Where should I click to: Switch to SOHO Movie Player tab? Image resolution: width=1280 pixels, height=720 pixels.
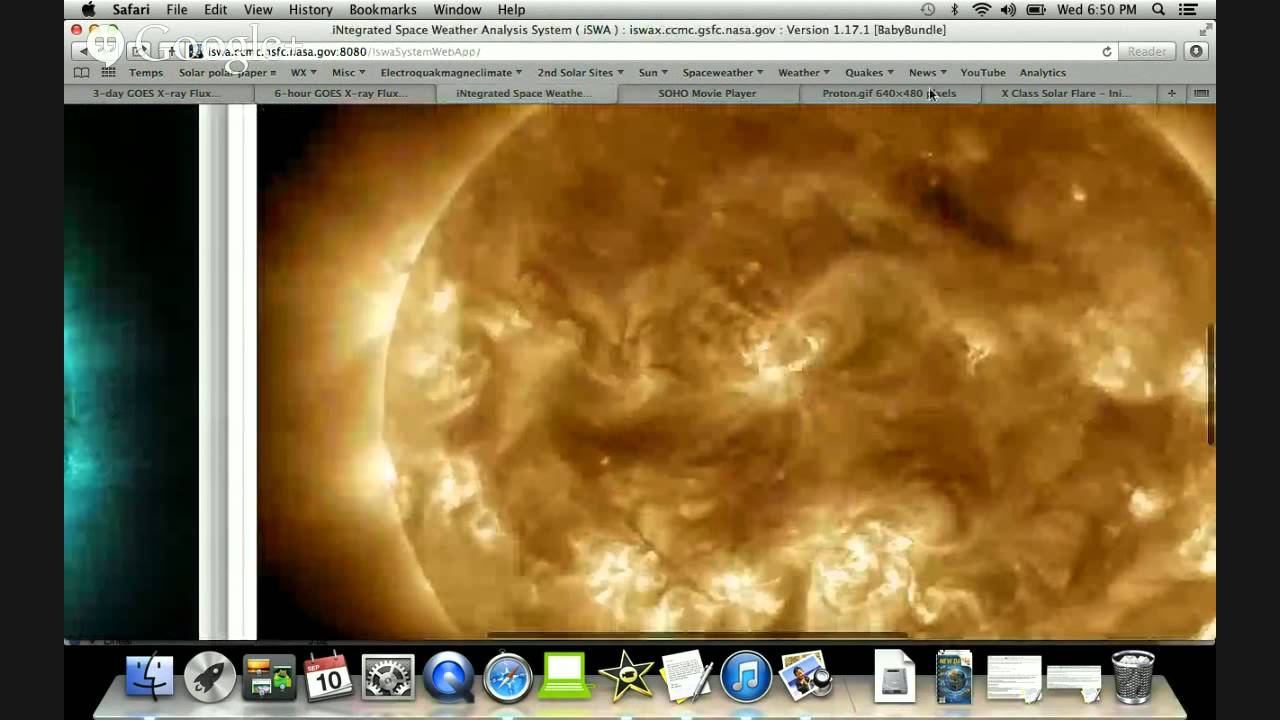(x=707, y=93)
